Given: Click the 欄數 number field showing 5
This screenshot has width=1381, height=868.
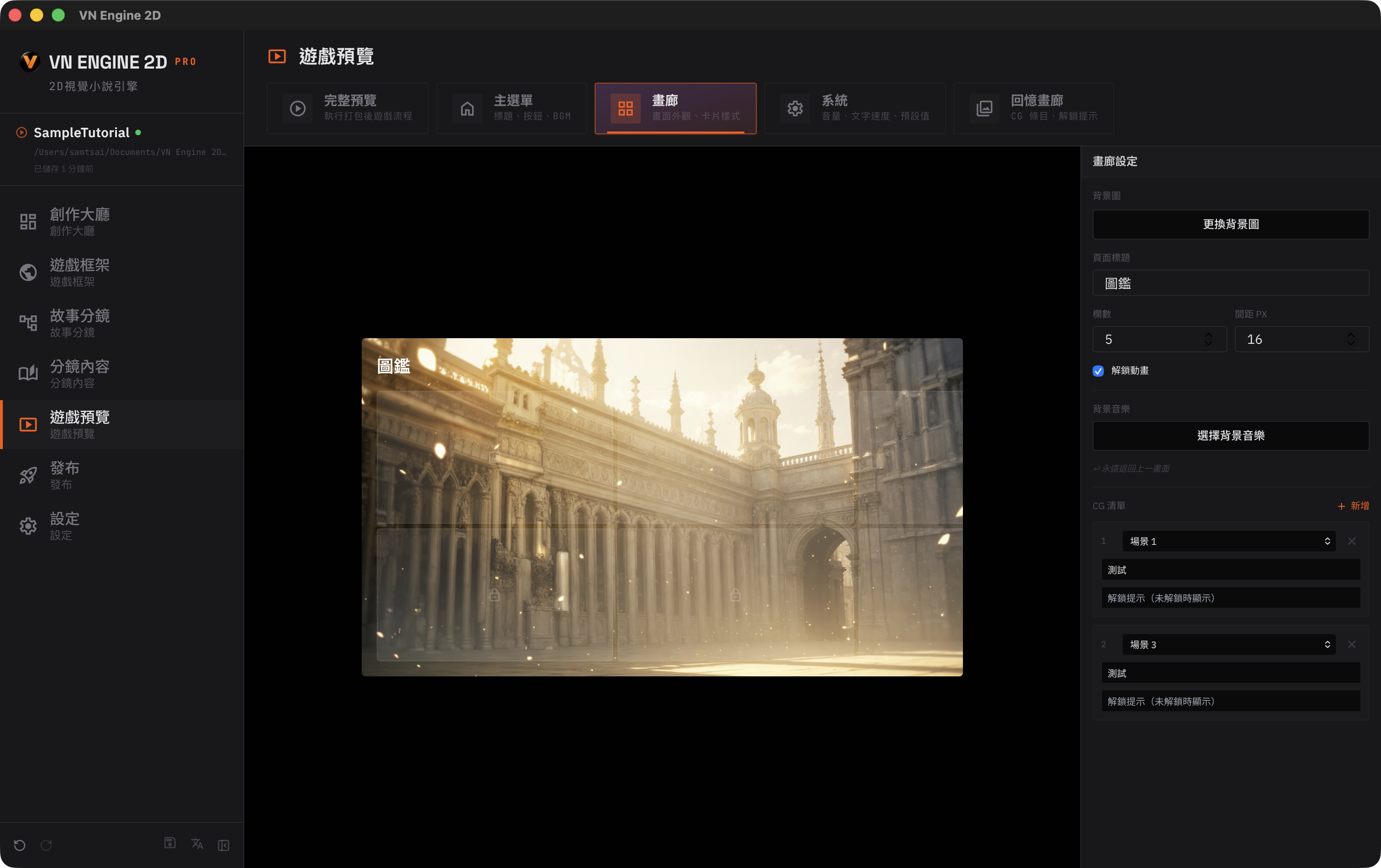Looking at the screenshot, I should pyautogui.click(x=1160, y=340).
